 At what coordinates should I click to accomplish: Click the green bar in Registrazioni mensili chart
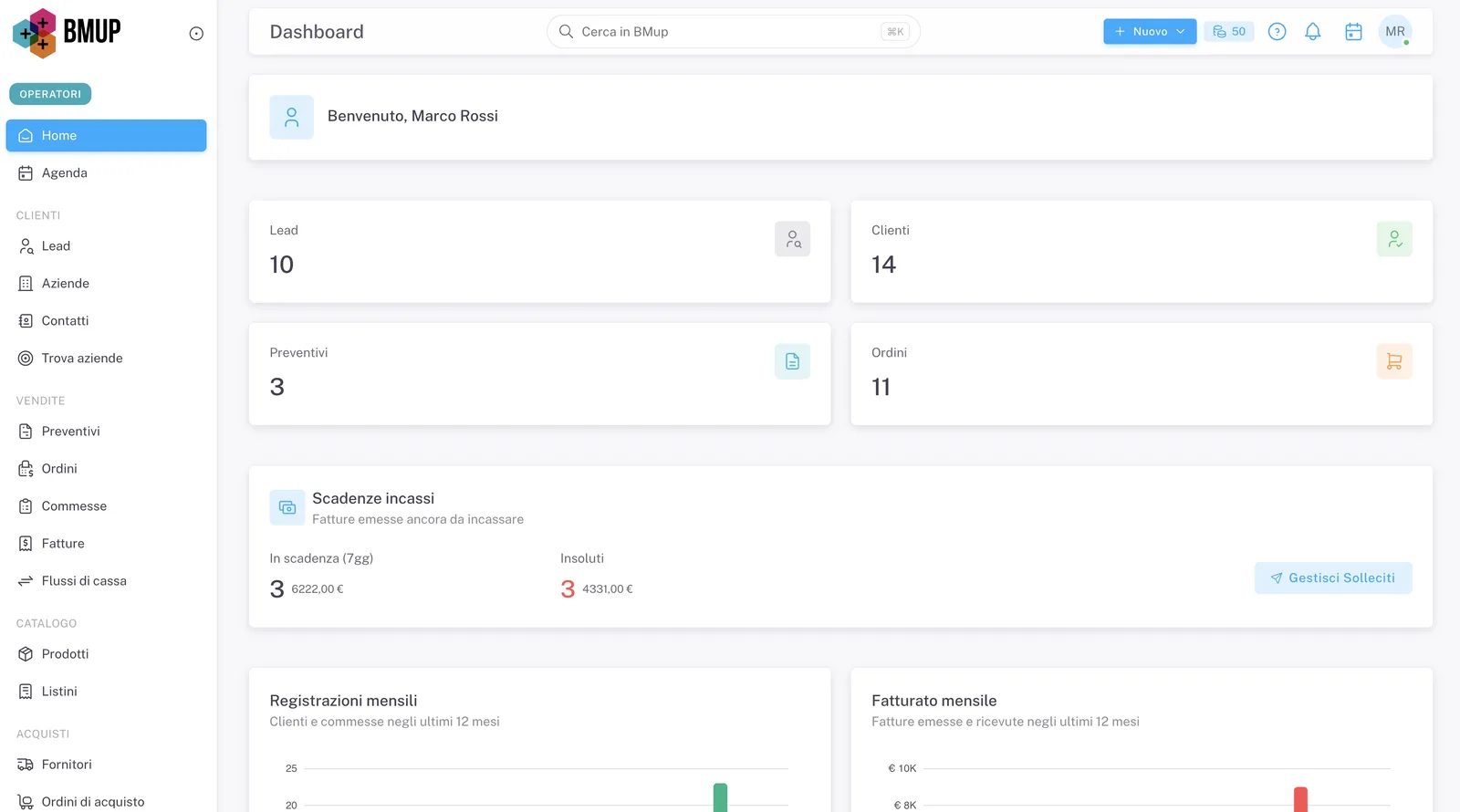pos(720,797)
